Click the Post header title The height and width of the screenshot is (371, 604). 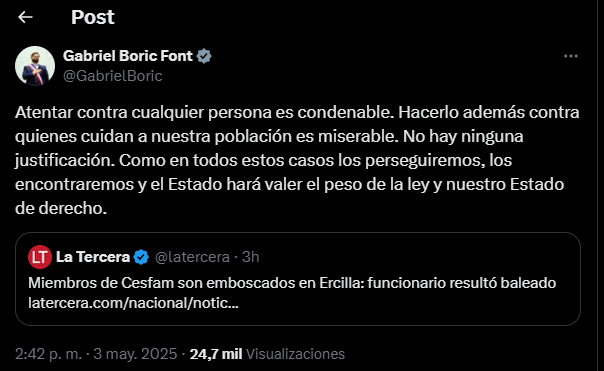point(93,17)
